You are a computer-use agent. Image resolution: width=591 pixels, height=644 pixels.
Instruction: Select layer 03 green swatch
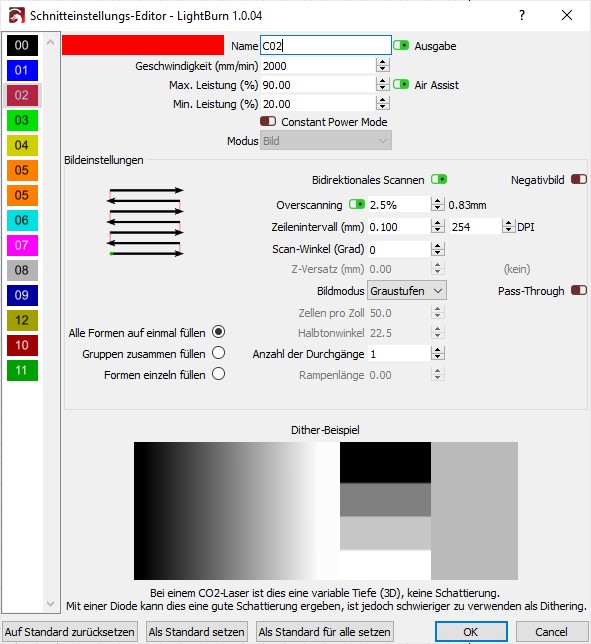pos(22,120)
